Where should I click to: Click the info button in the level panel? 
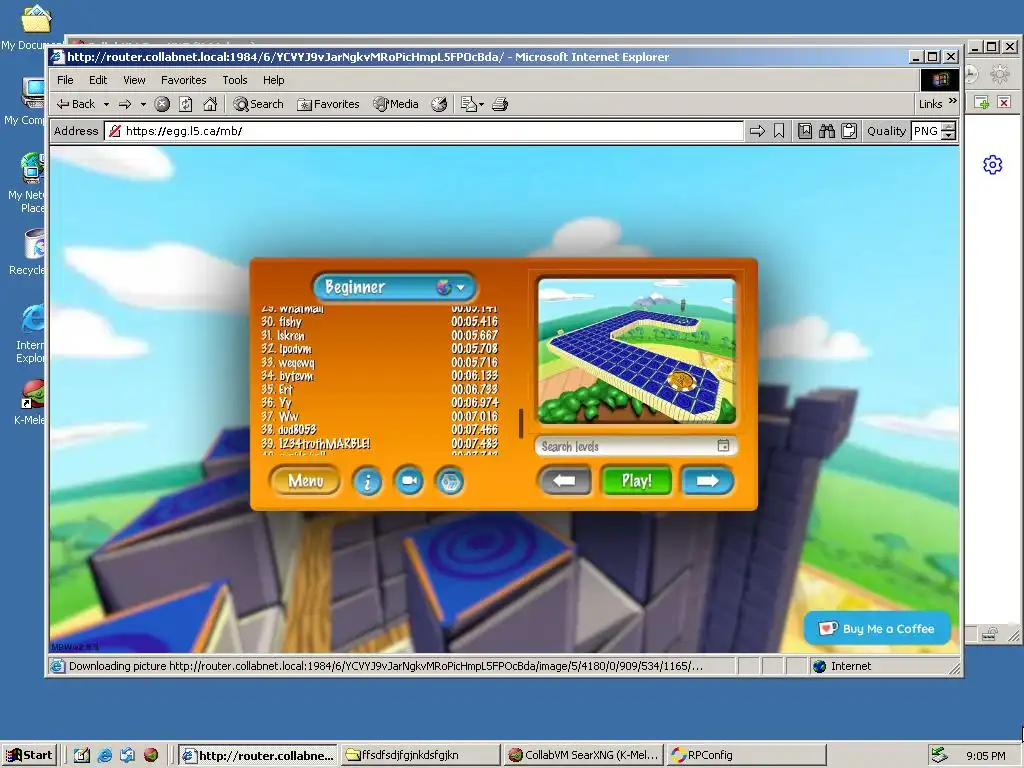point(368,482)
